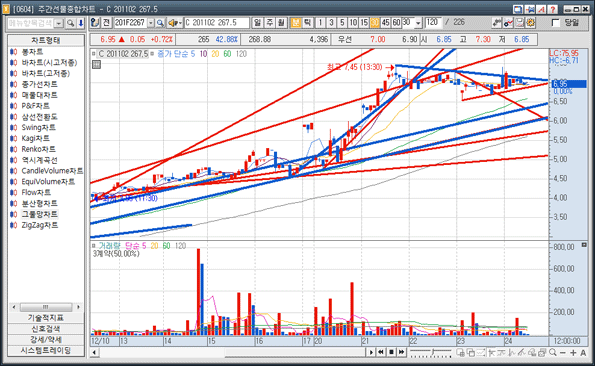Click the blue down arrow beside menu search
Viewport: 595px width, 366px height.
[x=81, y=23]
